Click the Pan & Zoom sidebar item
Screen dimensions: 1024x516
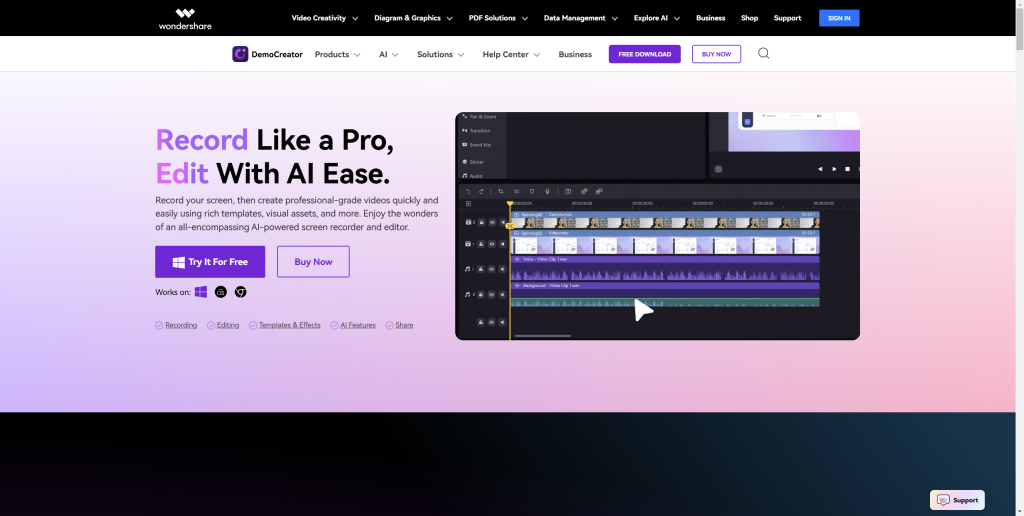click(479, 116)
